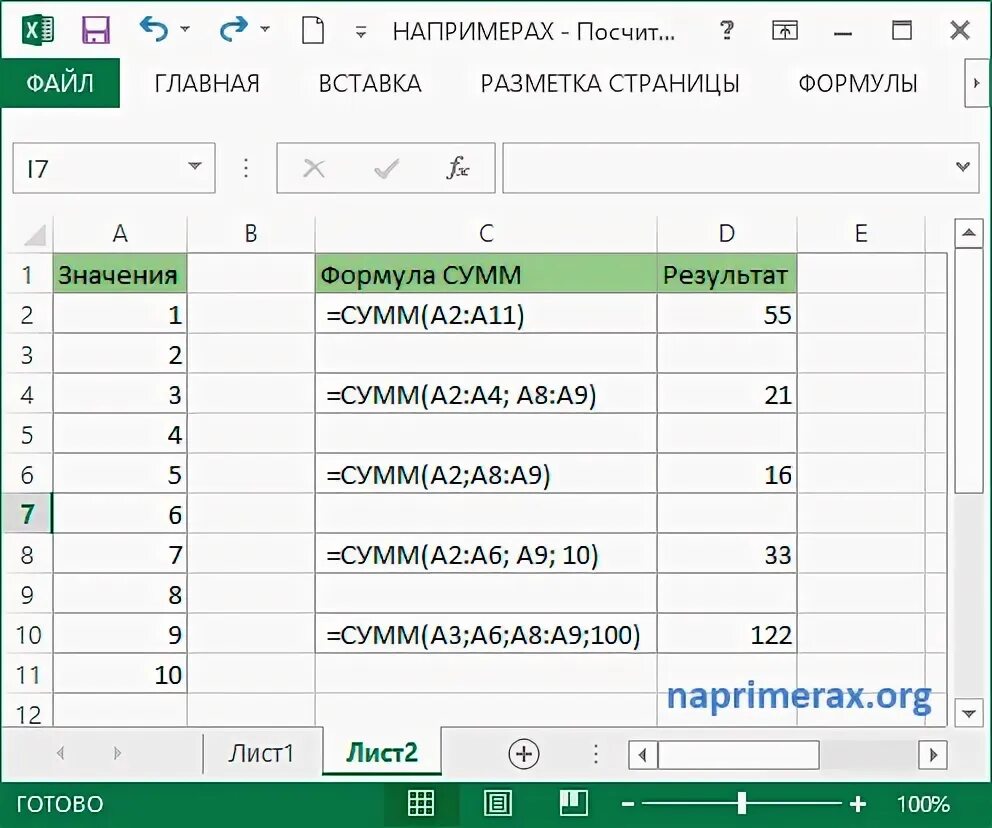Open the РАЗМЕТКА СТРАНИЦЫ tab
Viewport: 992px width, 828px height.
(x=610, y=83)
